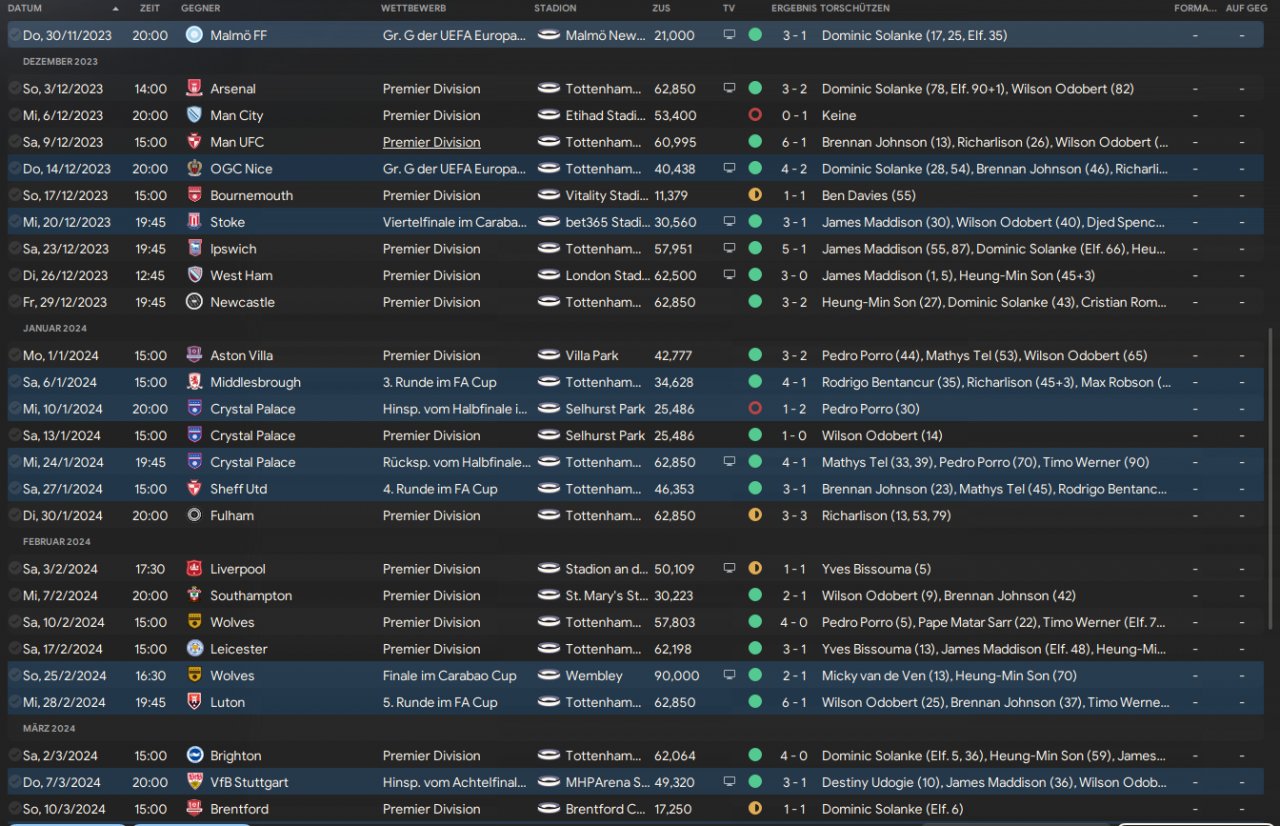Click the green win marker in Man UFC row
Viewport: 1280px width, 826px height.
pos(755,142)
